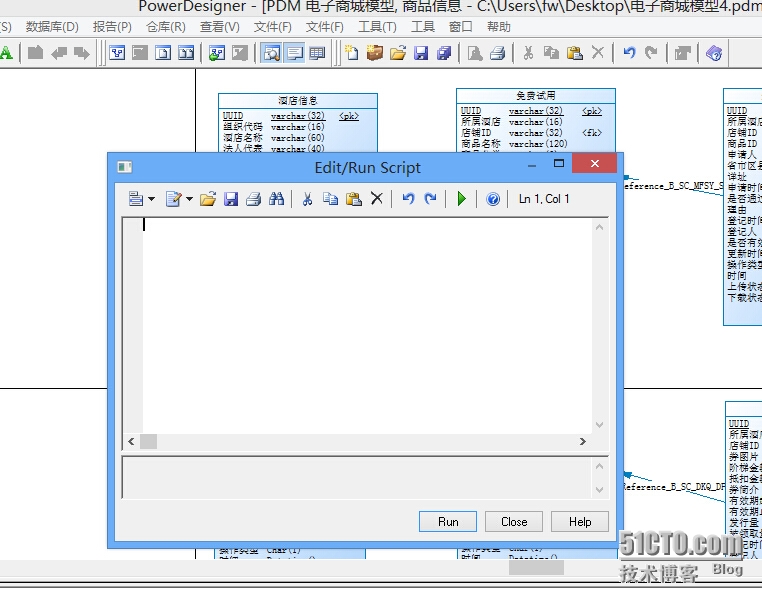Click Save All icon in main toolbar
The width and height of the screenshot is (762, 602).
tap(444, 52)
